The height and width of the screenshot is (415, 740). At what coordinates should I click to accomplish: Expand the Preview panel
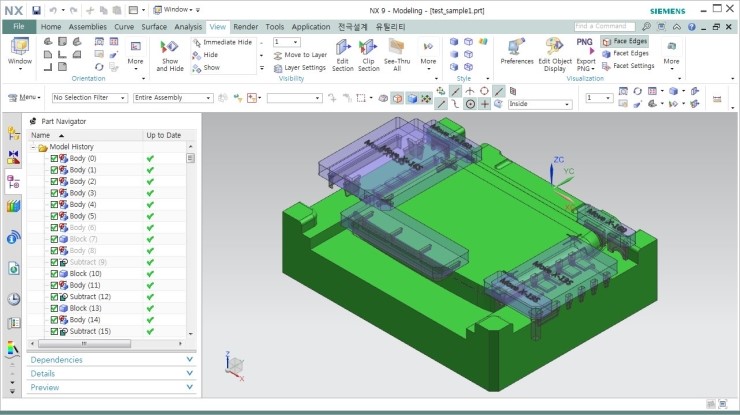coord(111,387)
